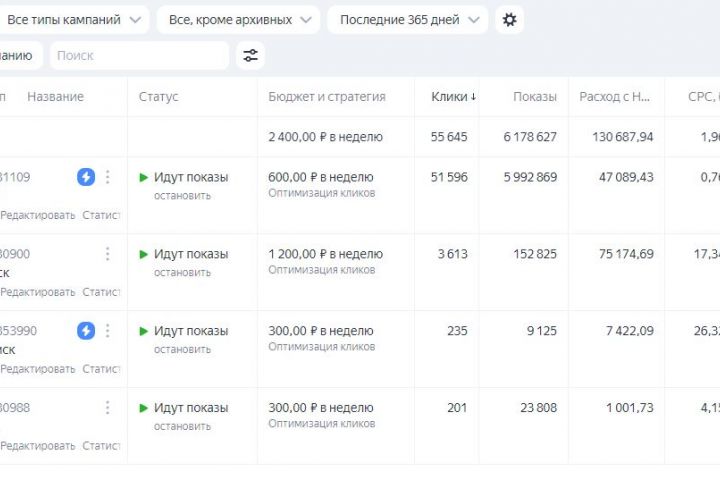This screenshot has height=480, width=720.
Task: Open the "Последние 365 дней" period dropdown
Action: (407, 19)
